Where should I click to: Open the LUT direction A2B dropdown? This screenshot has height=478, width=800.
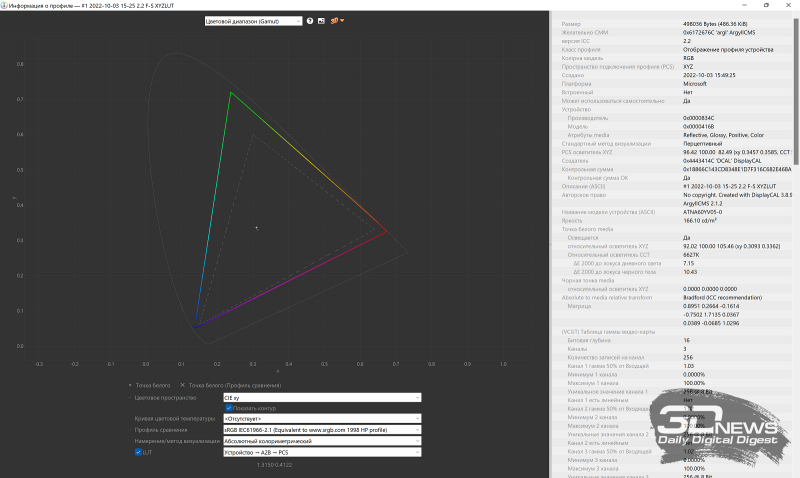[x=320, y=452]
